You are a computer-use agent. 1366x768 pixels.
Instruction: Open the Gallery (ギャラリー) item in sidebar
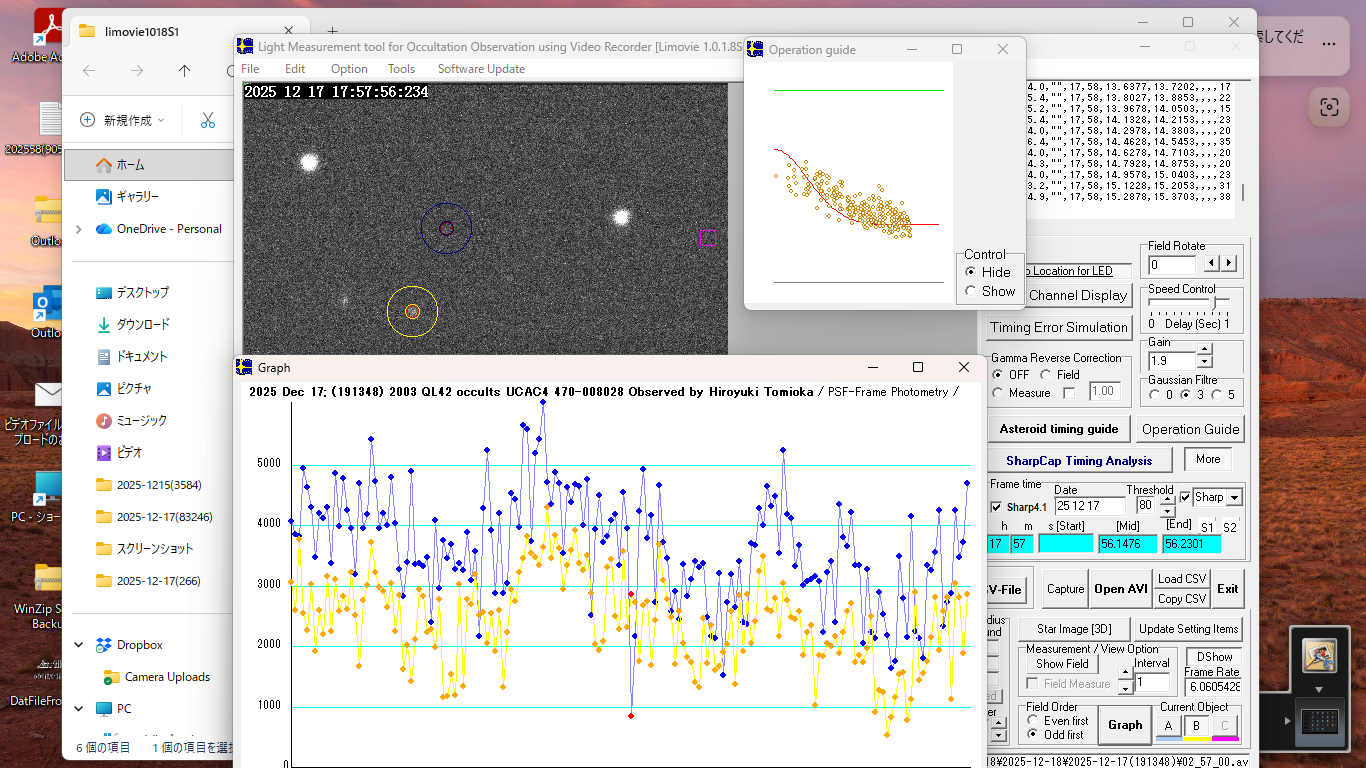click(137, 197)
